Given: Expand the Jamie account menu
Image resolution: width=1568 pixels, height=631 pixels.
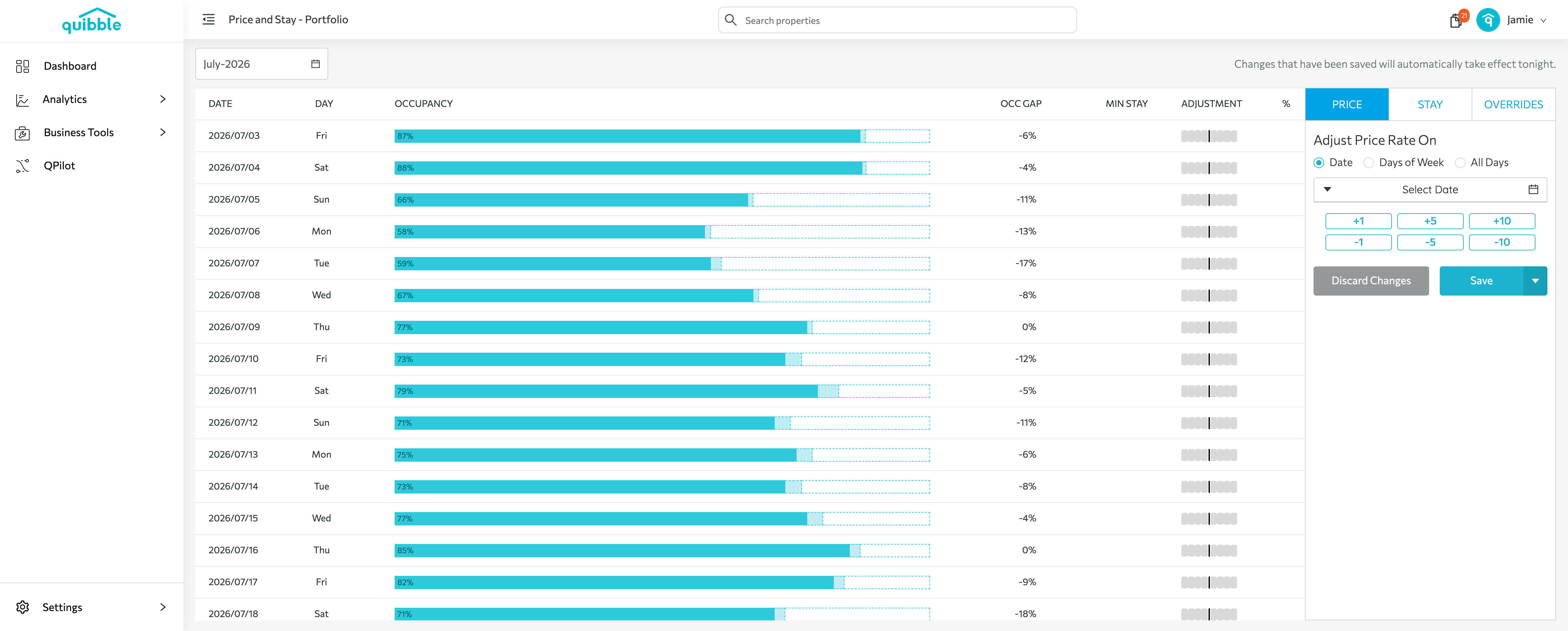Looking at the screenshot, I should 1543,21.
